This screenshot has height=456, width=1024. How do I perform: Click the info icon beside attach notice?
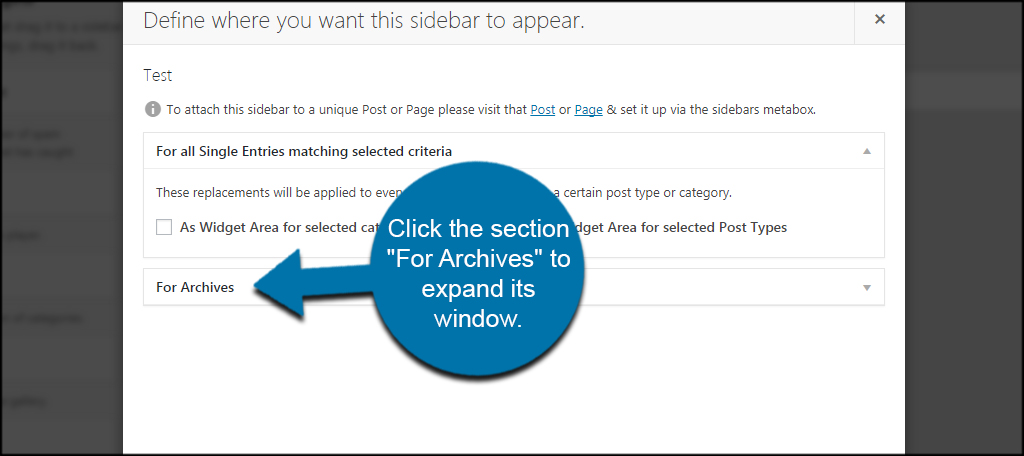click(x=152, y=109)
